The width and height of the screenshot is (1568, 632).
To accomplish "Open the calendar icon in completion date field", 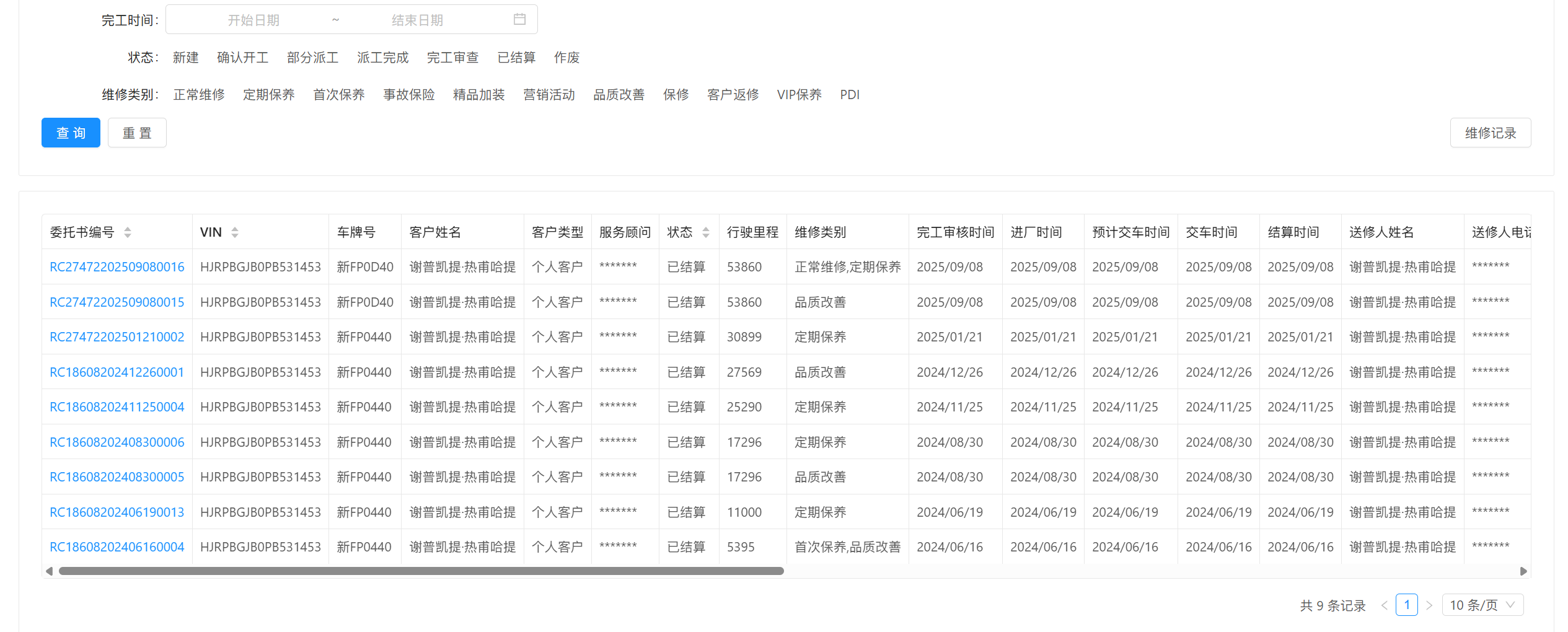I will (x=519, y=19).
